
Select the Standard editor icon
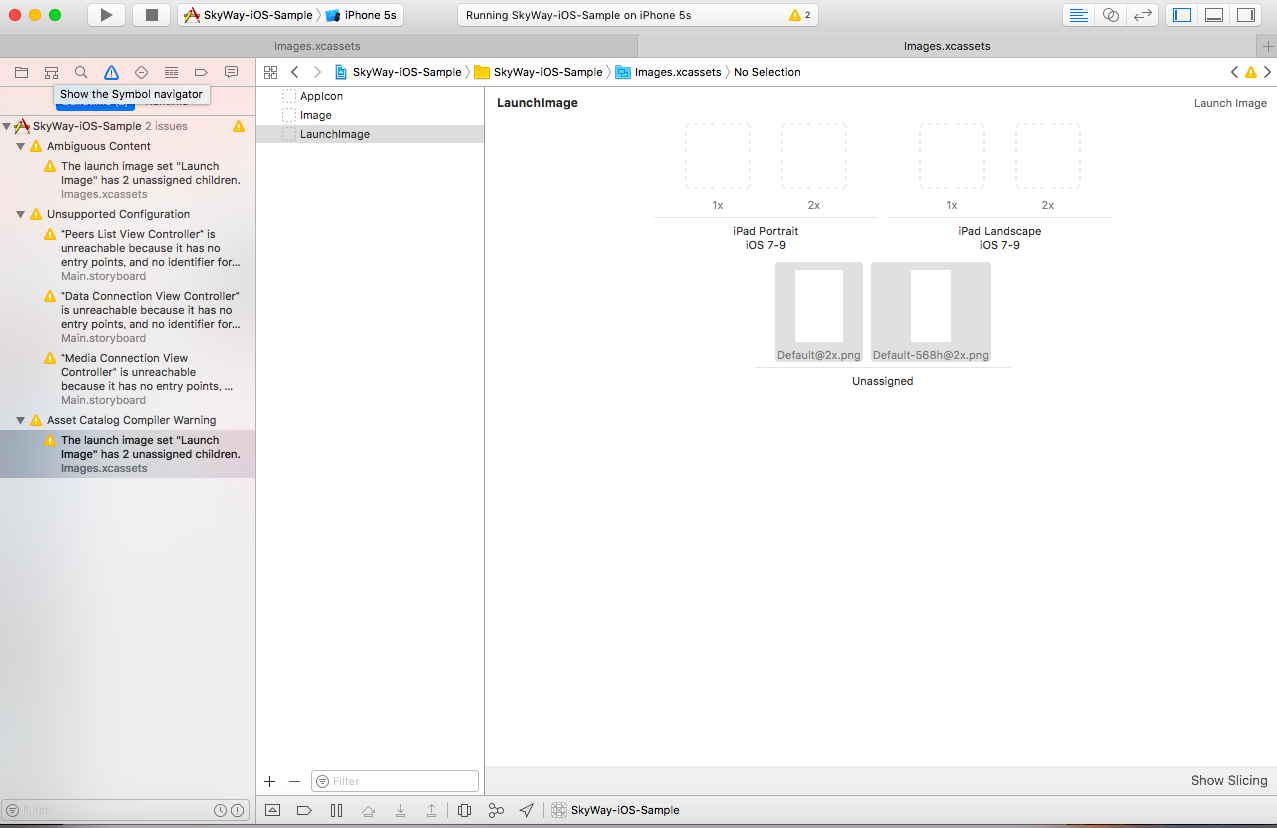click(x=1079, y=15)
